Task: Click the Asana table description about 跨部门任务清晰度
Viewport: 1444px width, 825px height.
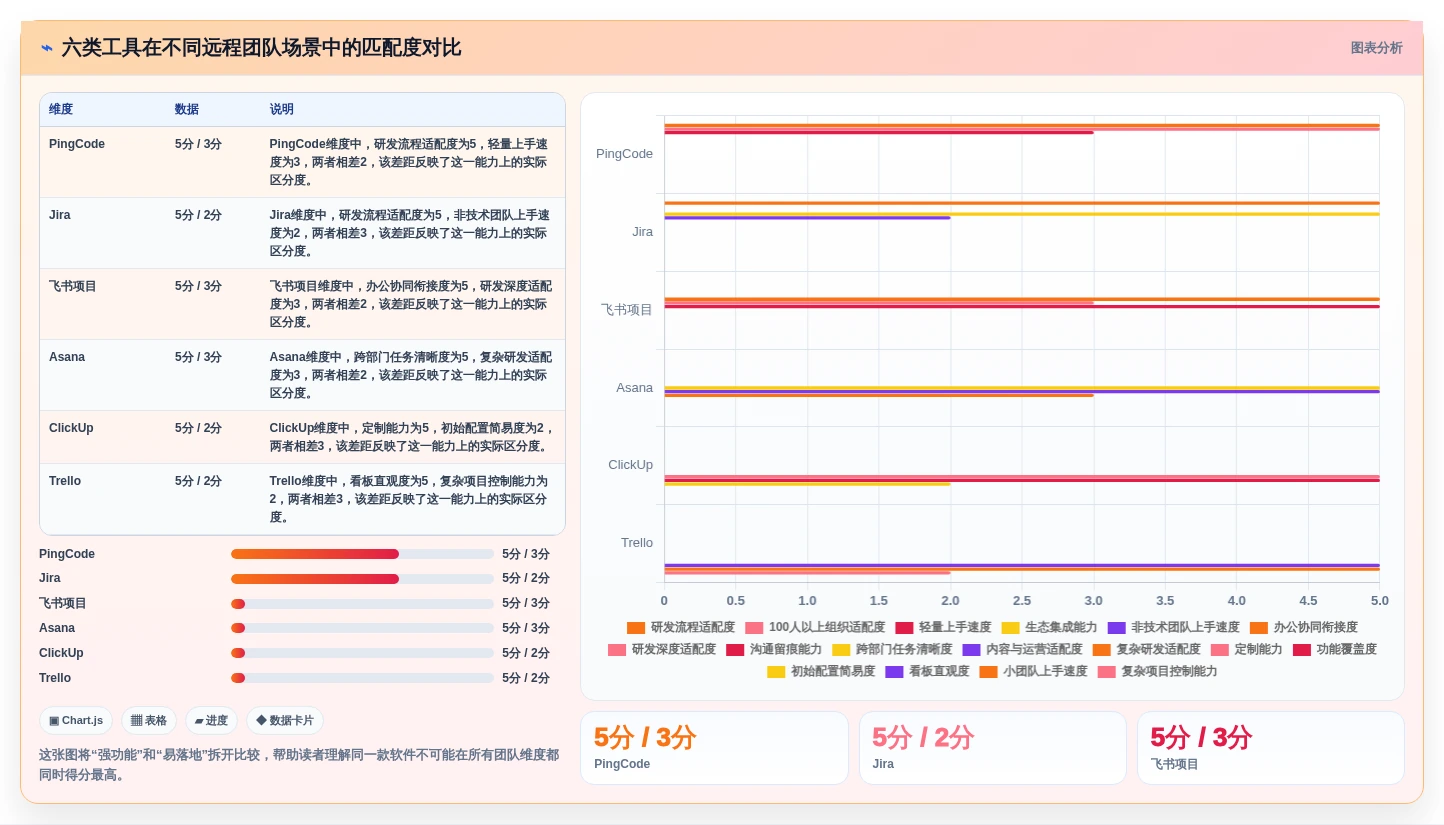Action: click(410, 375)
